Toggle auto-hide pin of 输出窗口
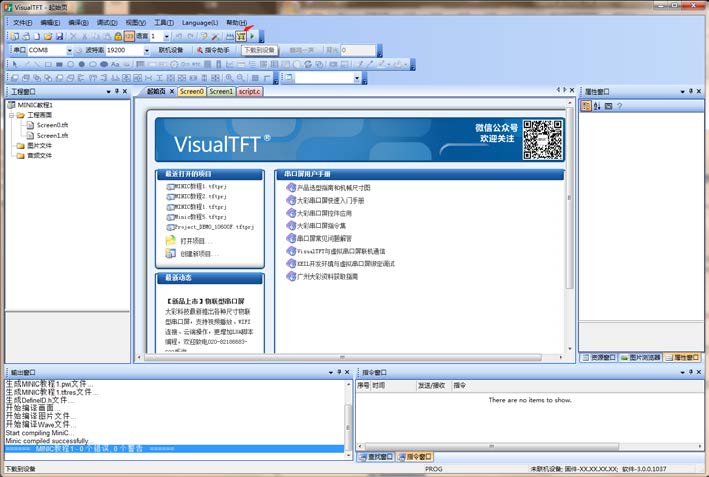 click(339, 372)
